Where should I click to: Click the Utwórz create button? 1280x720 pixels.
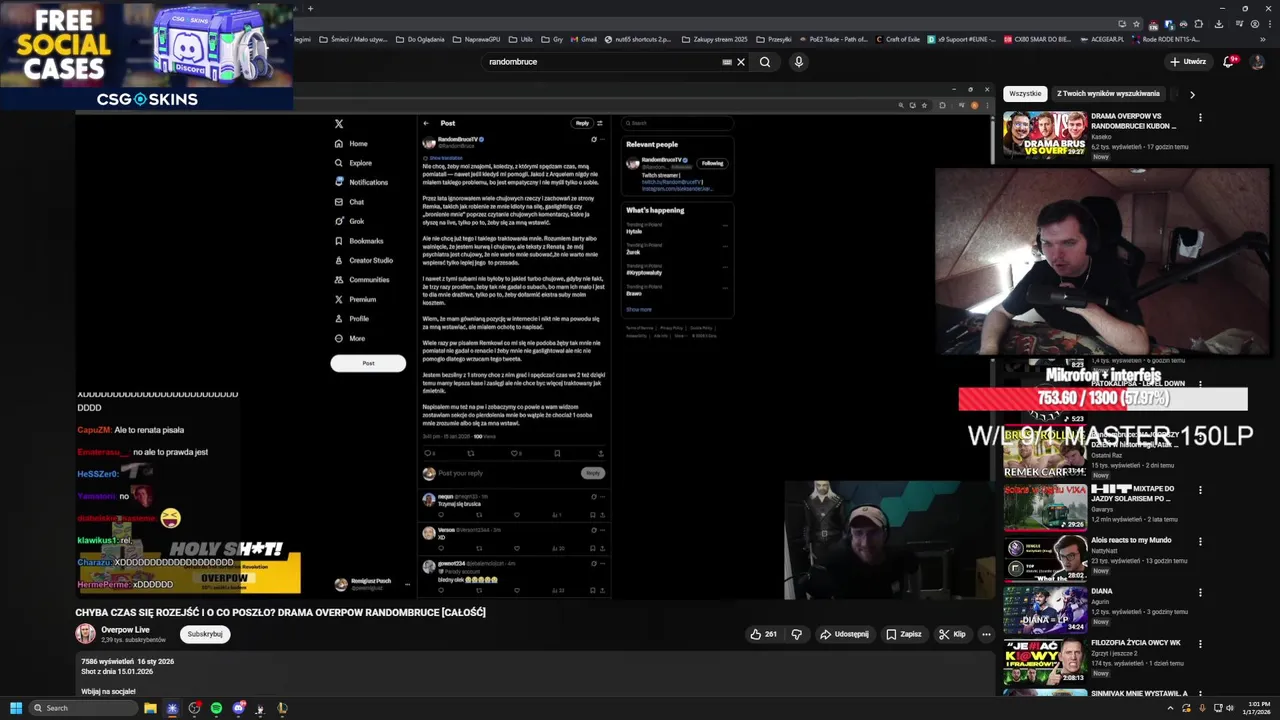tap(1188, 62)
